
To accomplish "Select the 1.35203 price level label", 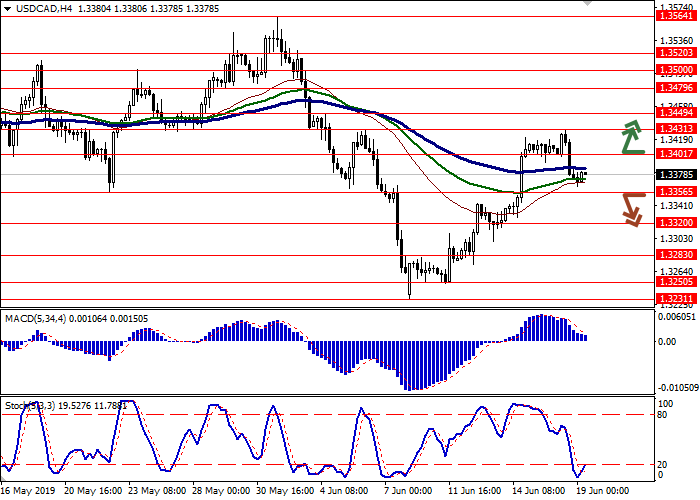I will 671,53.
